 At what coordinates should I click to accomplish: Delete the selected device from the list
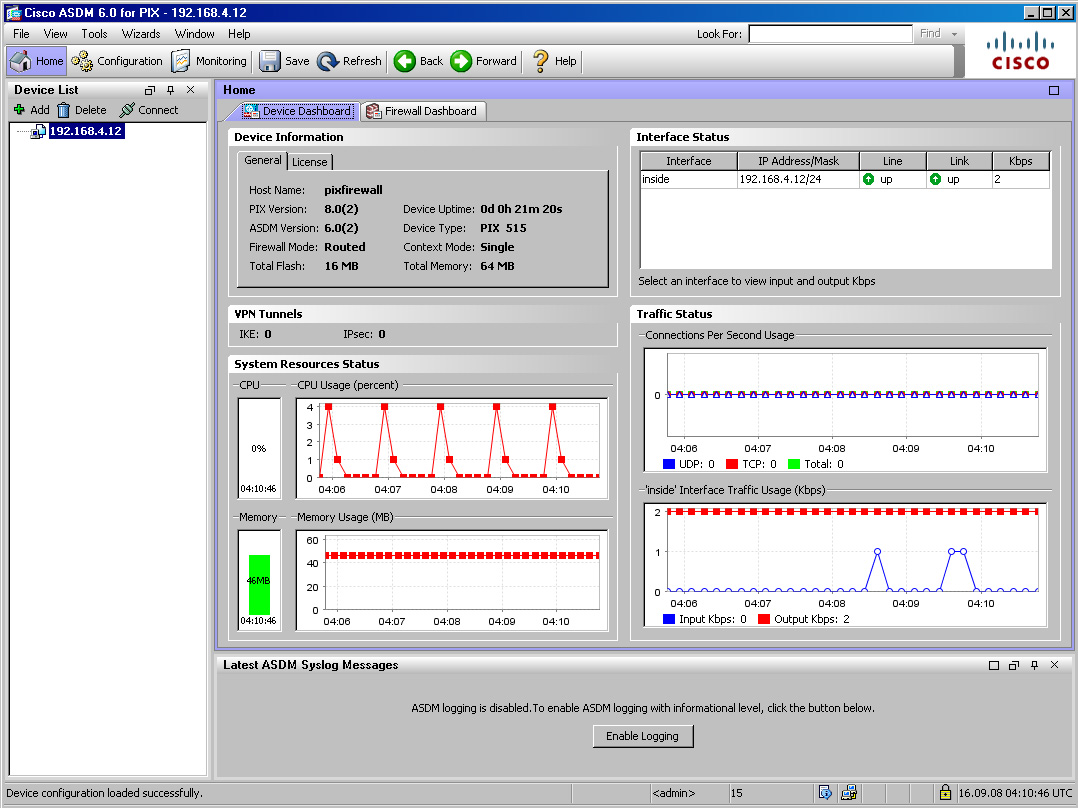81,110
